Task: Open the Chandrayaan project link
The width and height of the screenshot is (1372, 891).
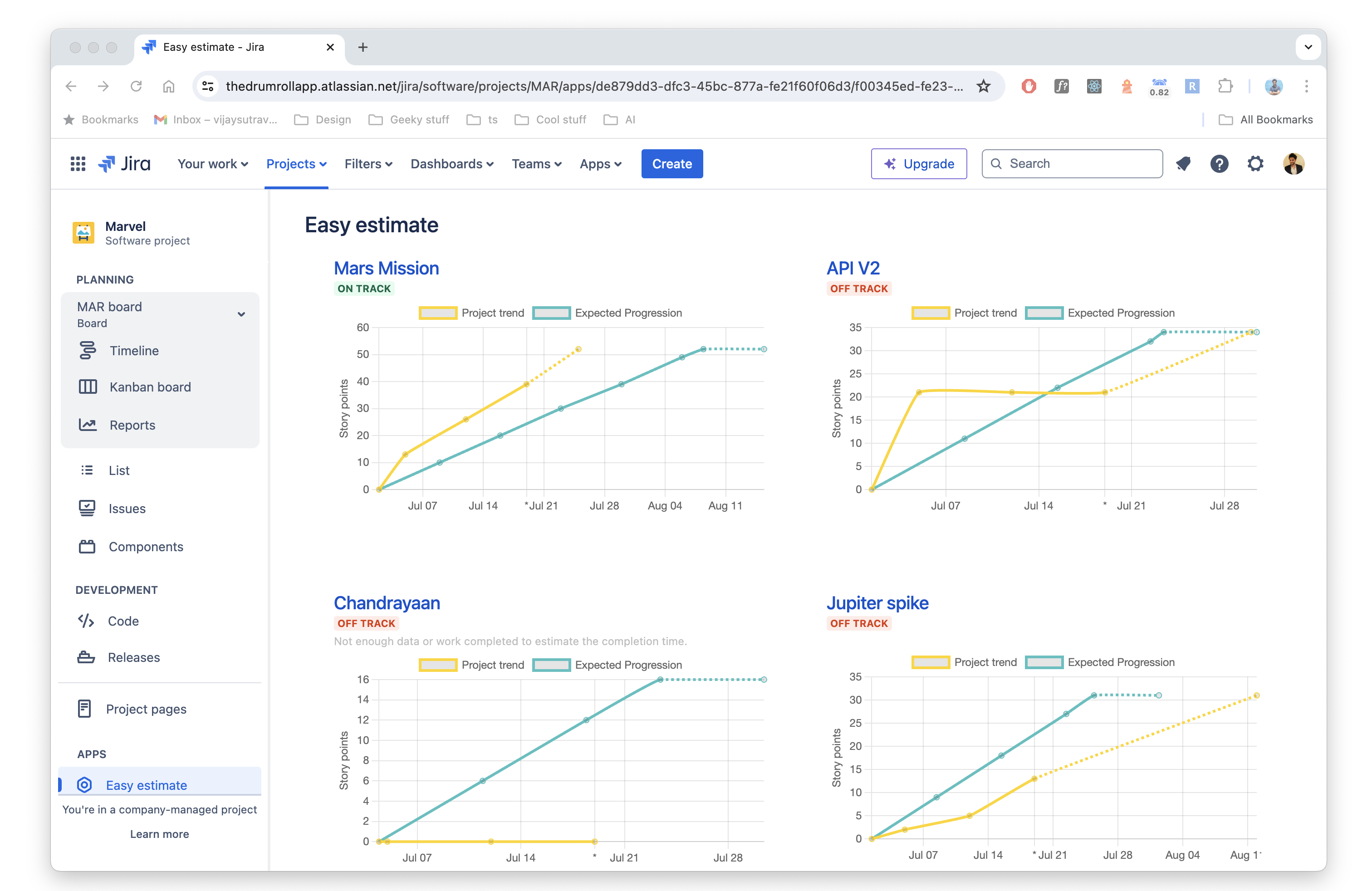Action: tap(387, 603)
